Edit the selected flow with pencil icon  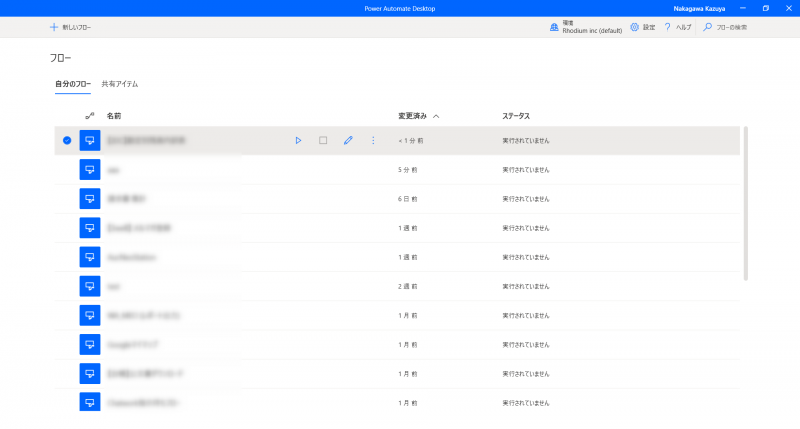point(348,140)
